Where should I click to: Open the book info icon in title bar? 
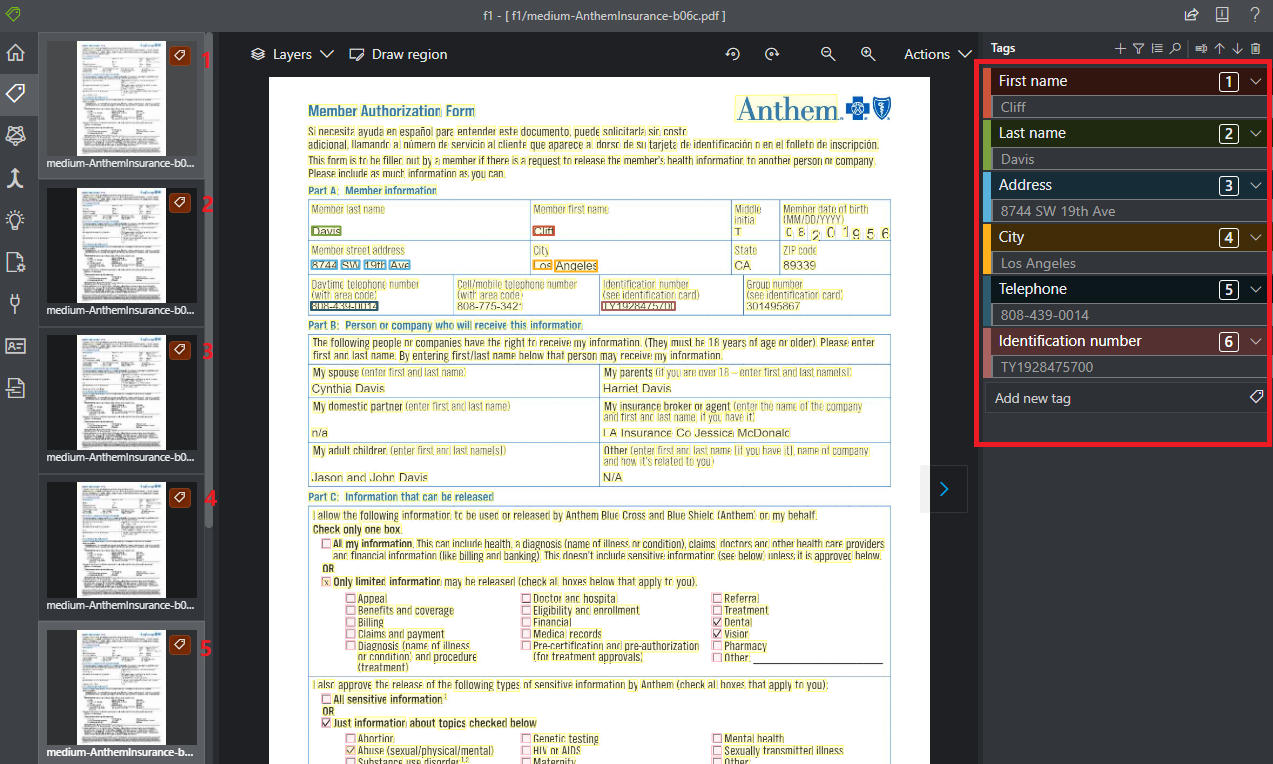click(1222, 15)
